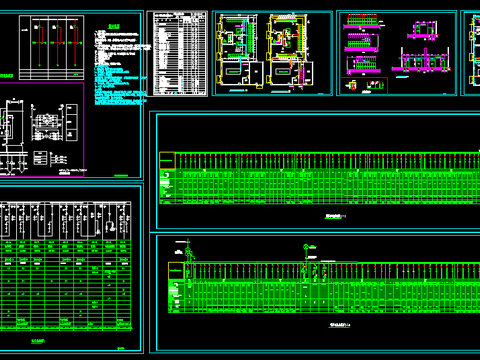Click the magenta section elevation drawing
This screenshot has height=360, width=480.
pyautogui.click(x=422, y=60)
